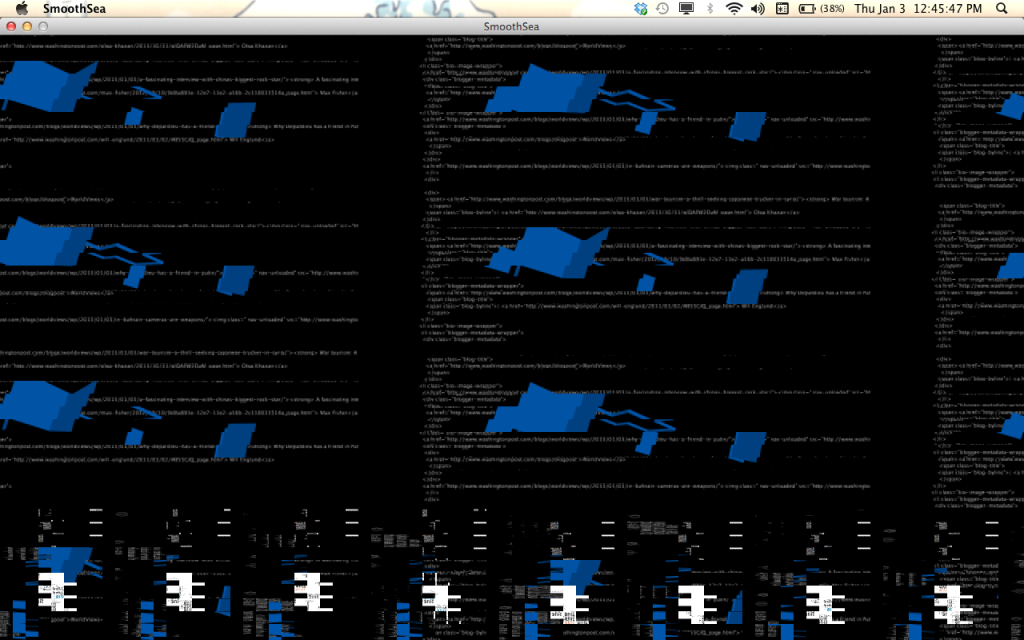
Task: Open the Wi-Fi status menu
Action: [734, 9]
